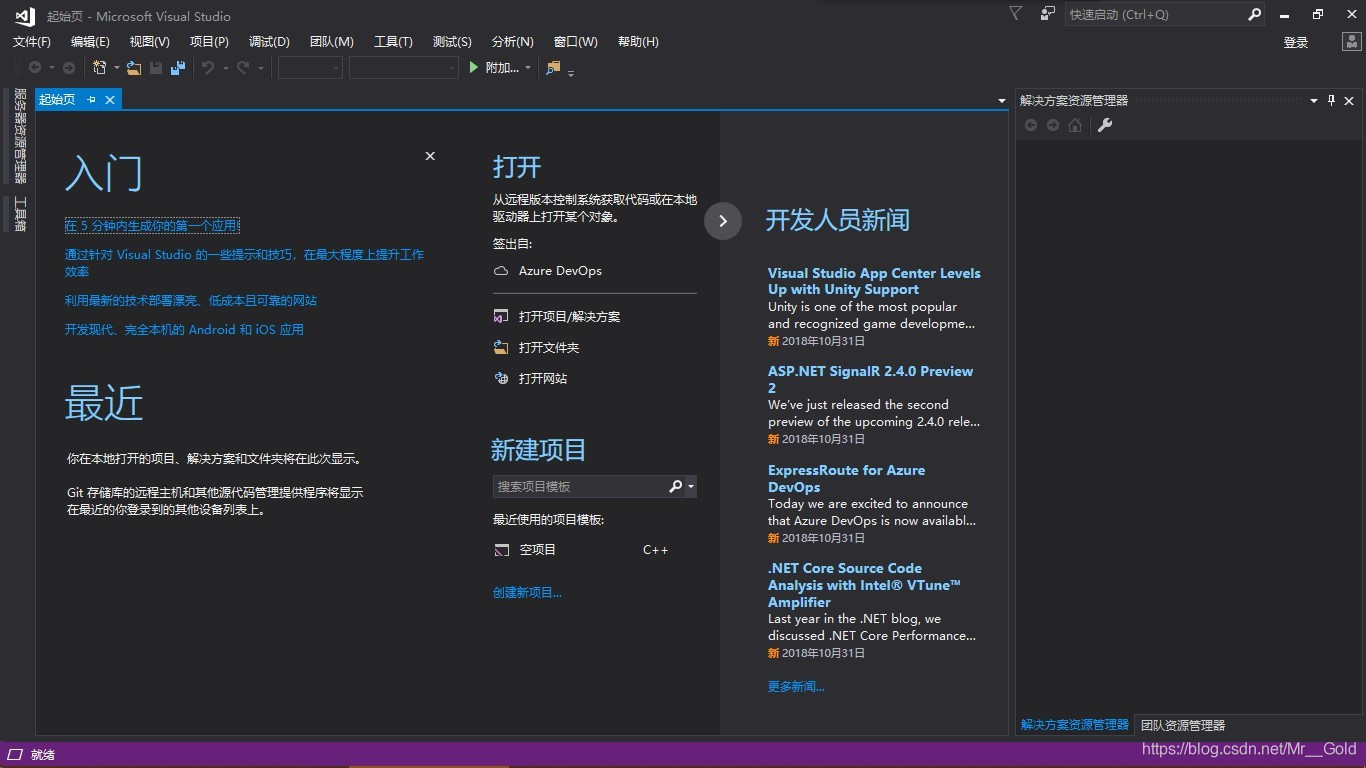
Task: Click the Save toolbar icon
Action: pyautogui.click(x=156, y=68)
